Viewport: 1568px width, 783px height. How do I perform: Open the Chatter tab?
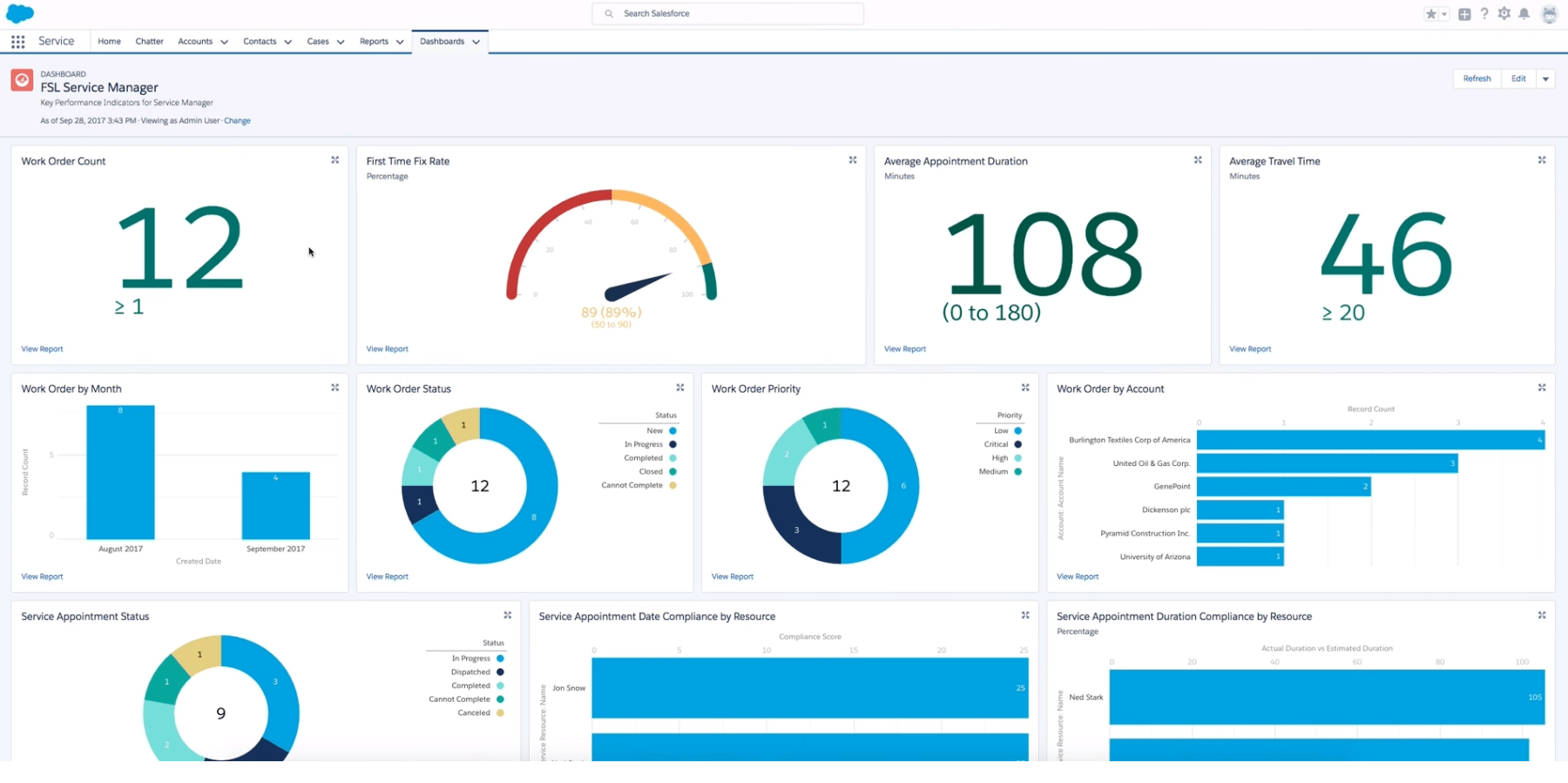click(149, 42)
